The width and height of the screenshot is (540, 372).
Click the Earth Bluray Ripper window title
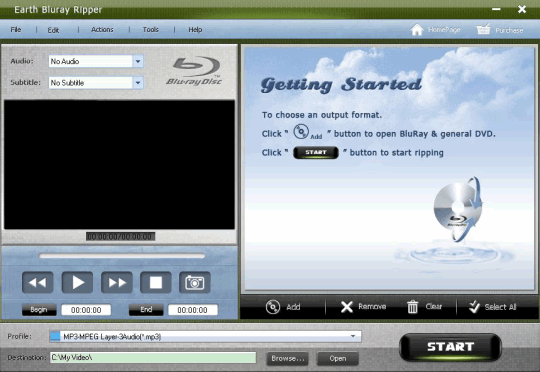click(58, 10)
